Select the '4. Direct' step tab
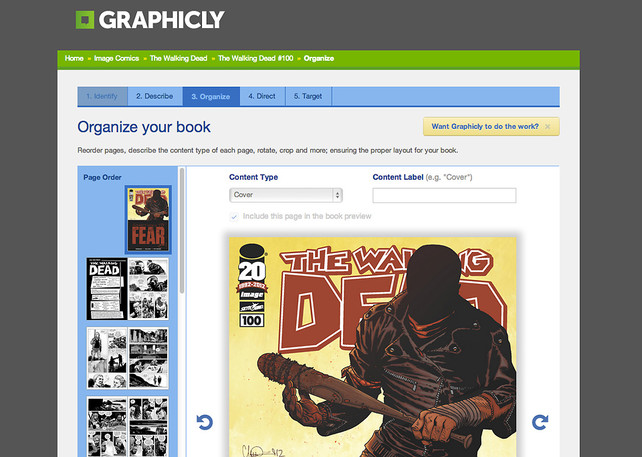The image size is (642, 457). 262,96
